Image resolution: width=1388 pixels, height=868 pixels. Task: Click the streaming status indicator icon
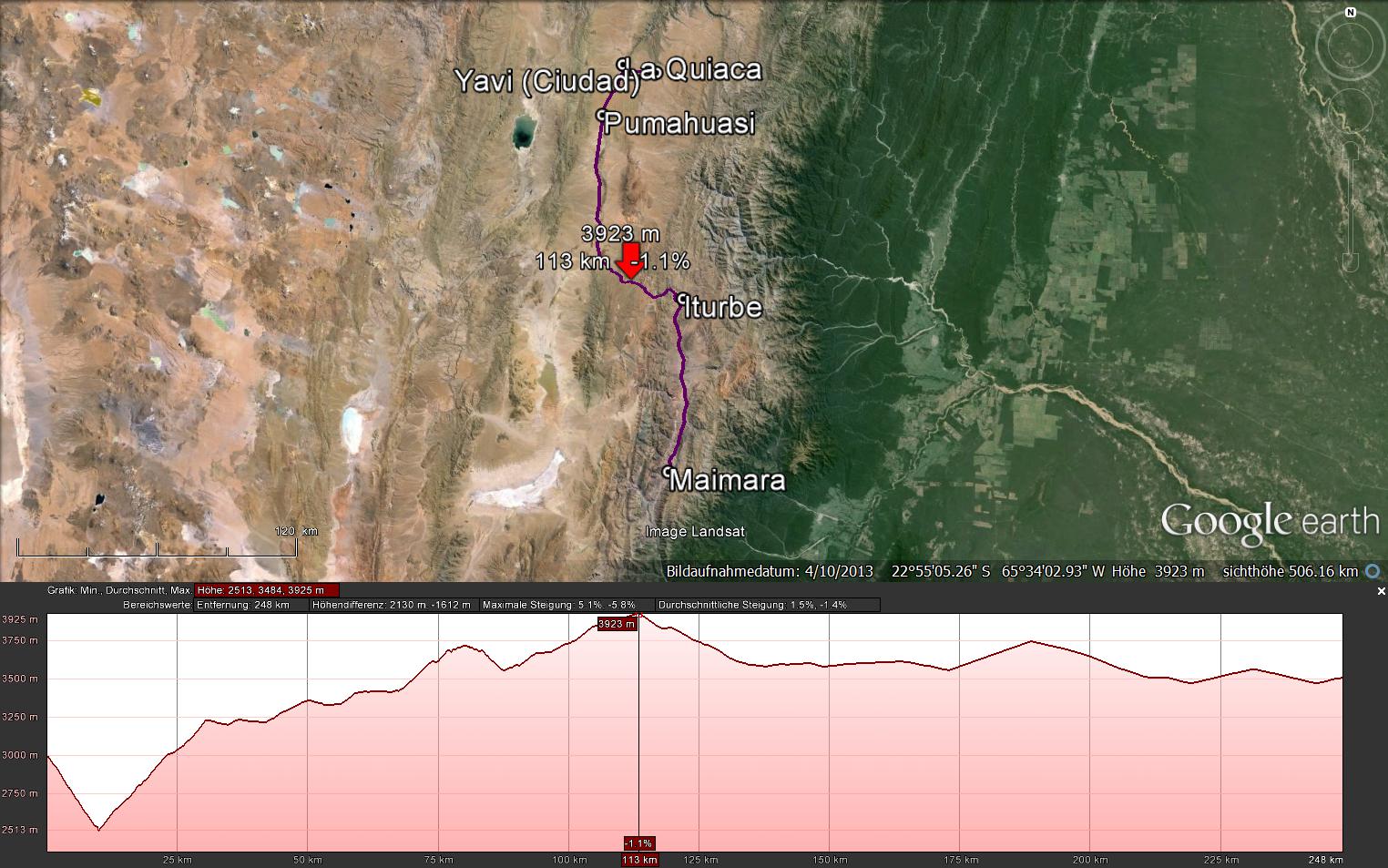(x=1373, y=571)
